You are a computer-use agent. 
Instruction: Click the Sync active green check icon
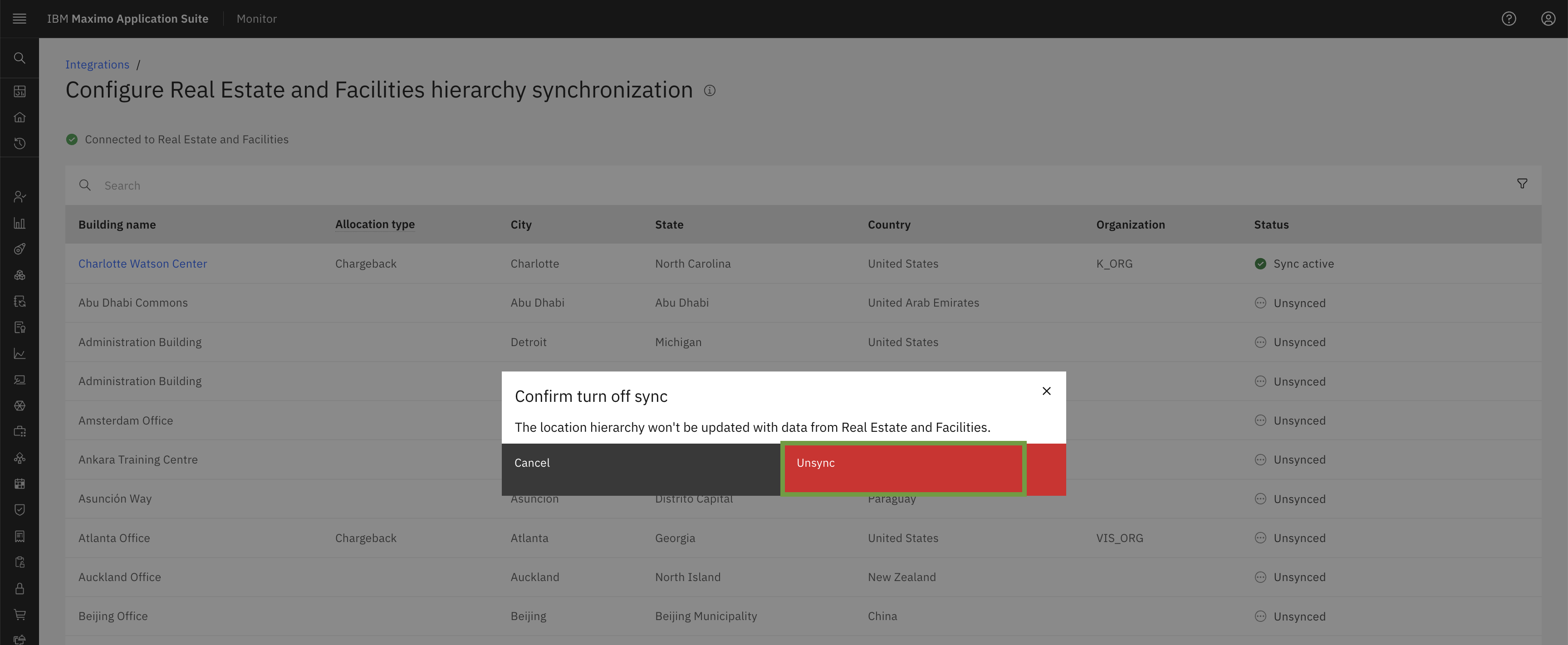[x=1260, y=264]
